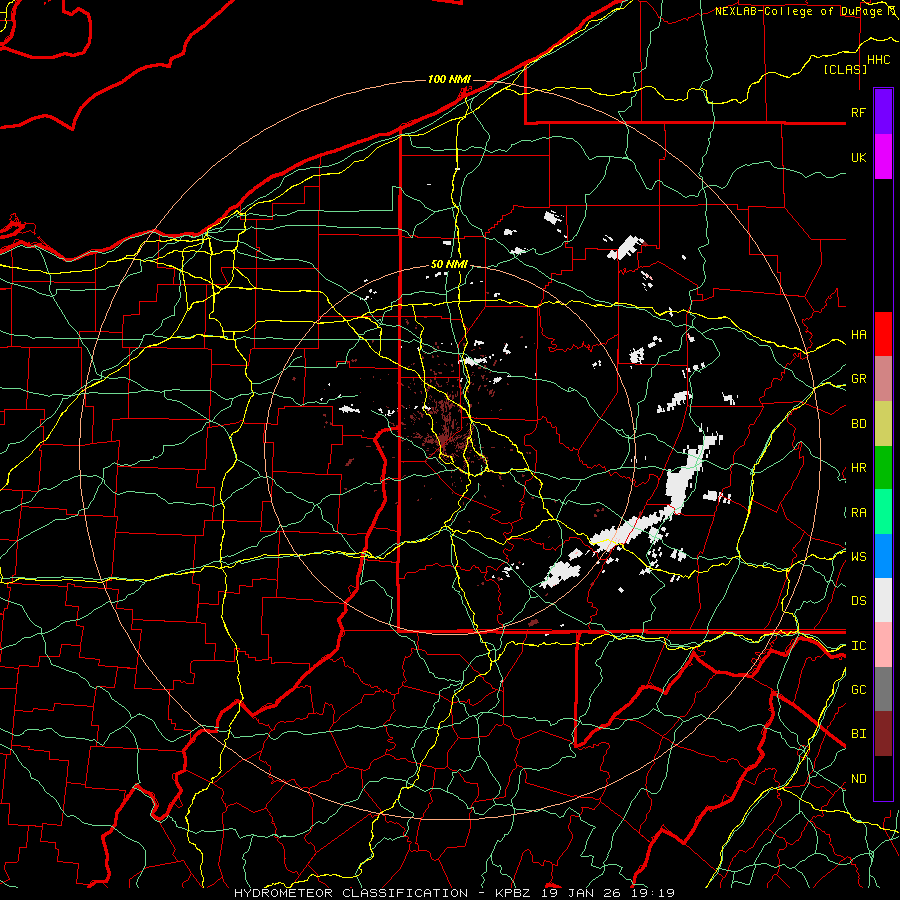The image size is (900, 900).
Task: Click the dark green HR legend swatch
Action: tap(883, 467)
